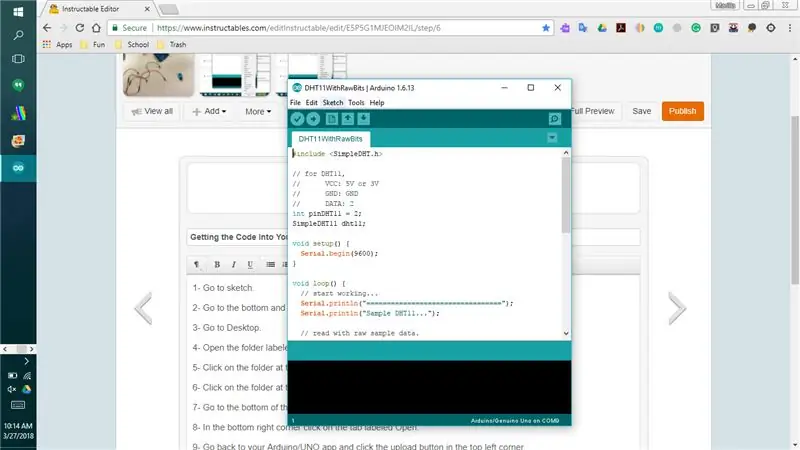This screenshot has width=800, height=450.
Task: Close the Instructable Editor tab
Action: tap(147, 9)
